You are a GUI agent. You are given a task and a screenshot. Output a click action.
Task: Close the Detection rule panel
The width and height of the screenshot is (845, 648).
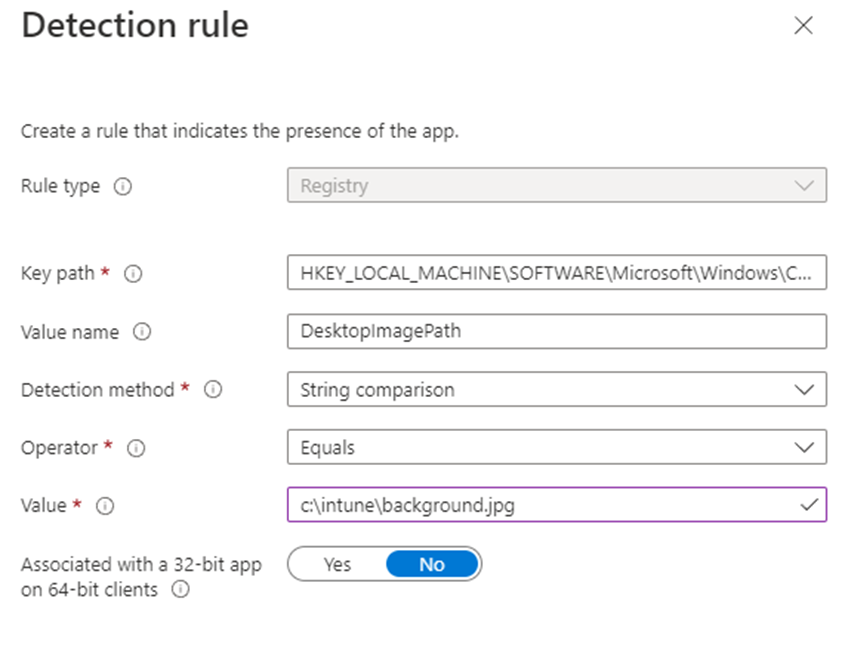pyautogui.click(x=802, y=26)
